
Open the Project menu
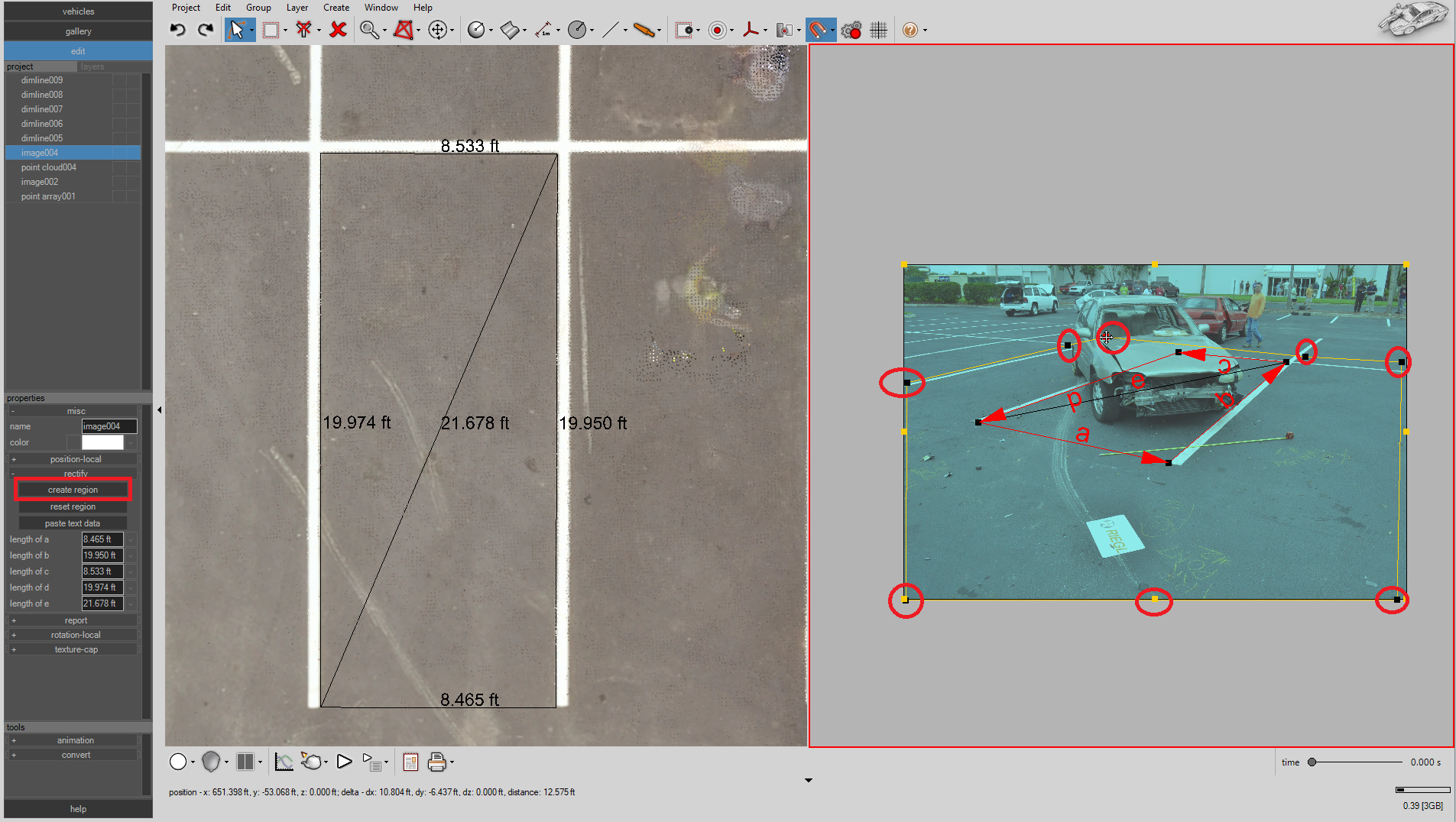tap(186, 8)
